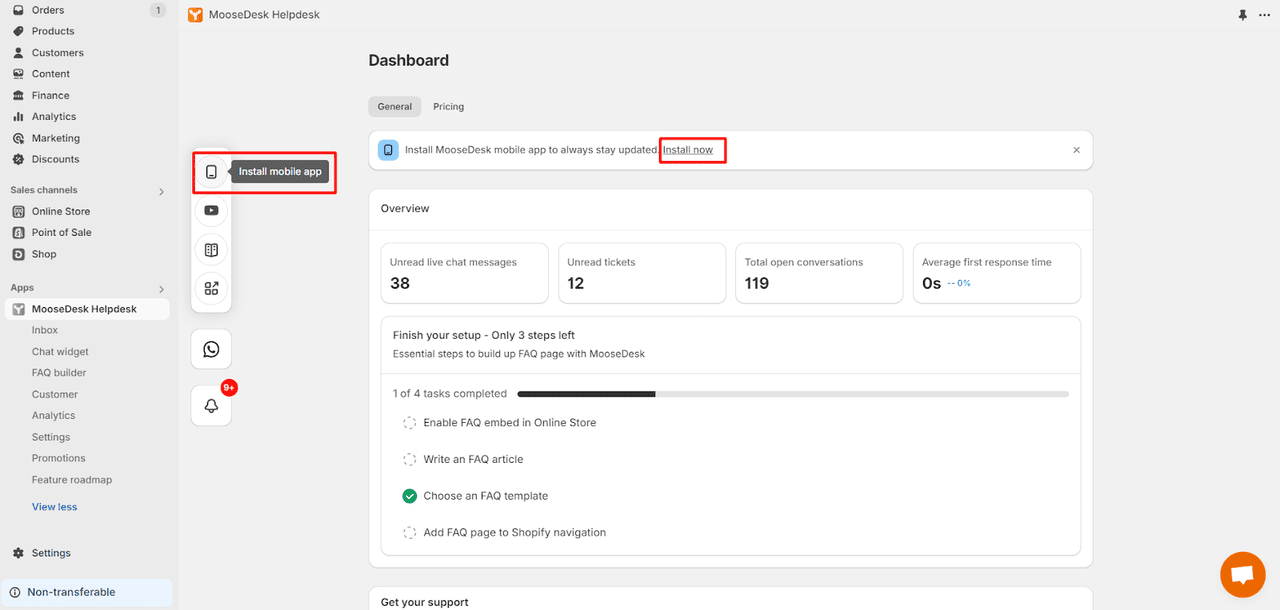
Task: Click the Install now link
Action: [x=688, y=150]
